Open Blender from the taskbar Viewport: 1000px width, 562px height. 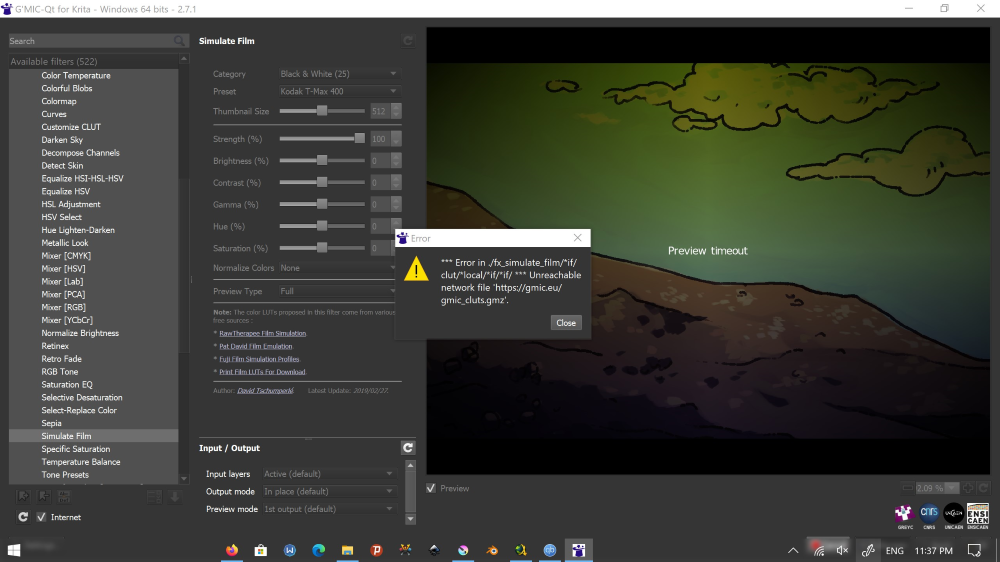click(492, 550)
